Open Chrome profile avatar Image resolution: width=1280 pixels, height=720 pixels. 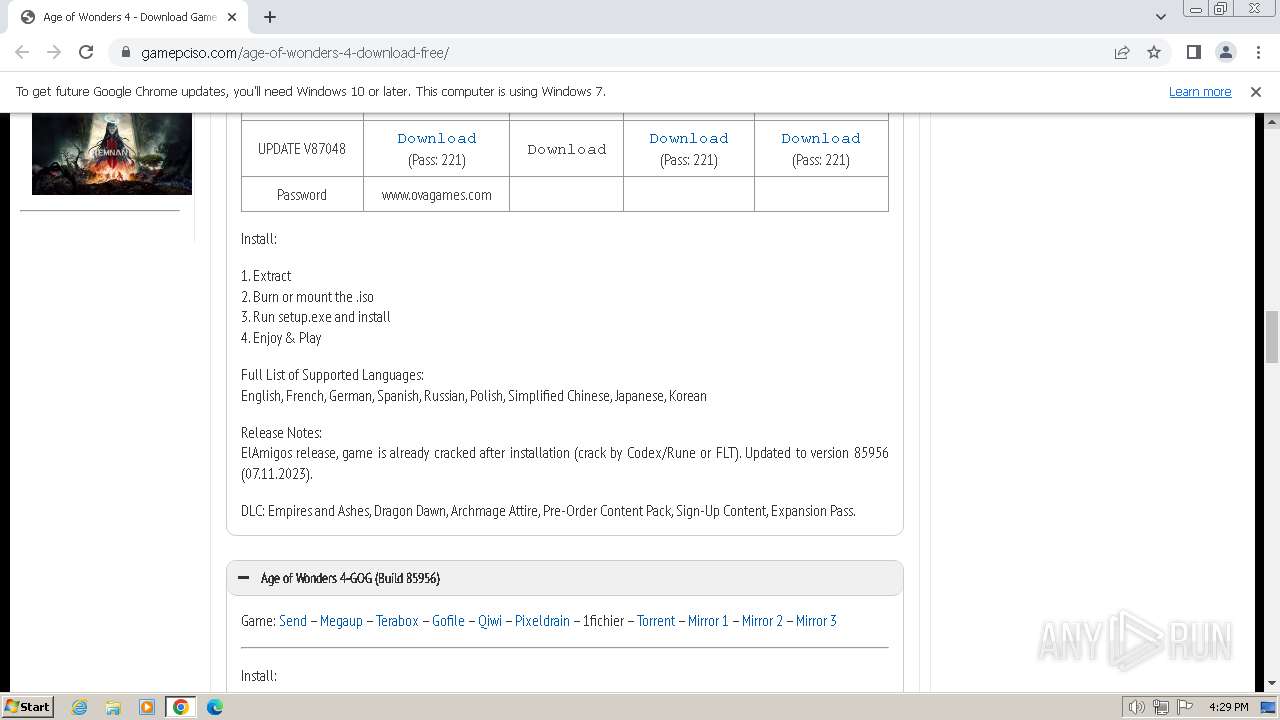(x=1225, y=52)
